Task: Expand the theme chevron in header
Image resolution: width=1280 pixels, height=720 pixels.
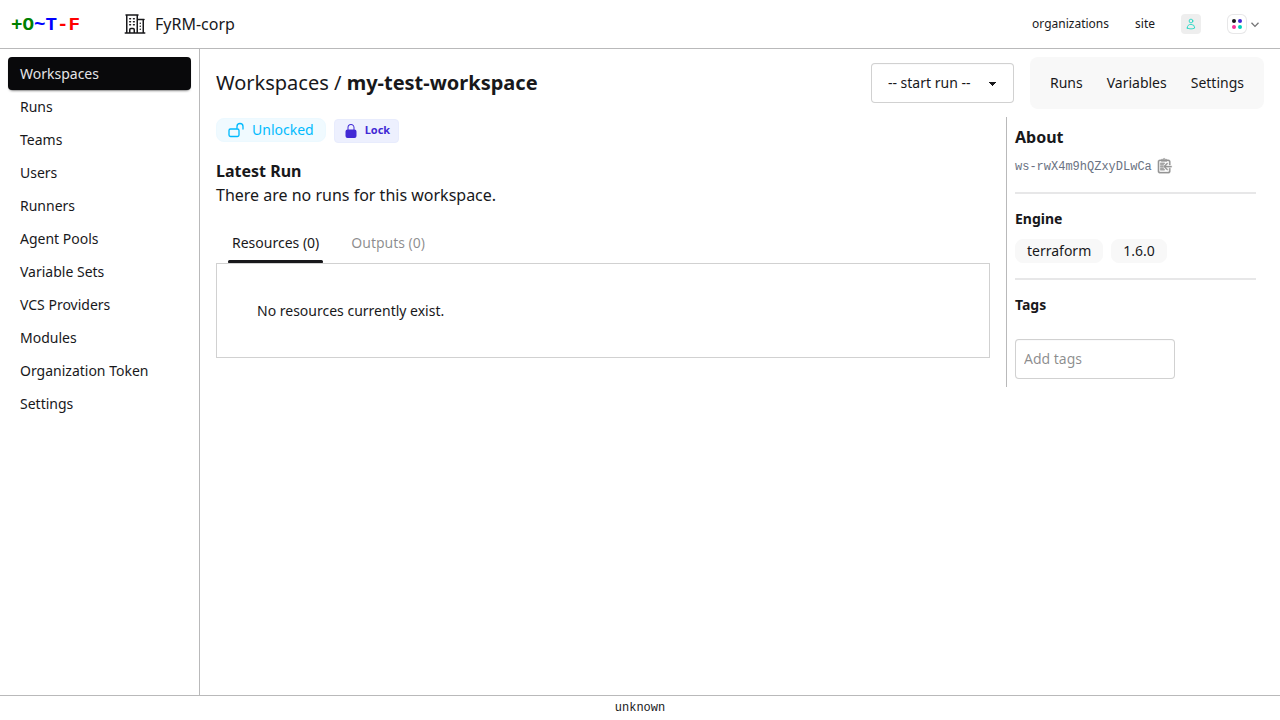Action: click(1255, 24)
